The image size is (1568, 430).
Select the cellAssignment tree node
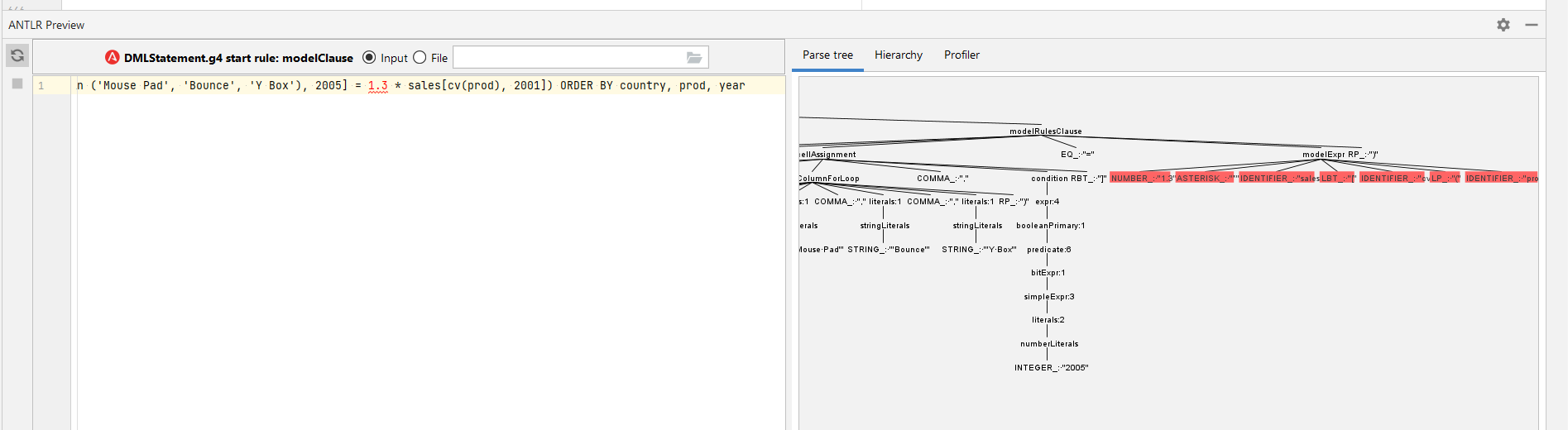click(x=827, y=155)
